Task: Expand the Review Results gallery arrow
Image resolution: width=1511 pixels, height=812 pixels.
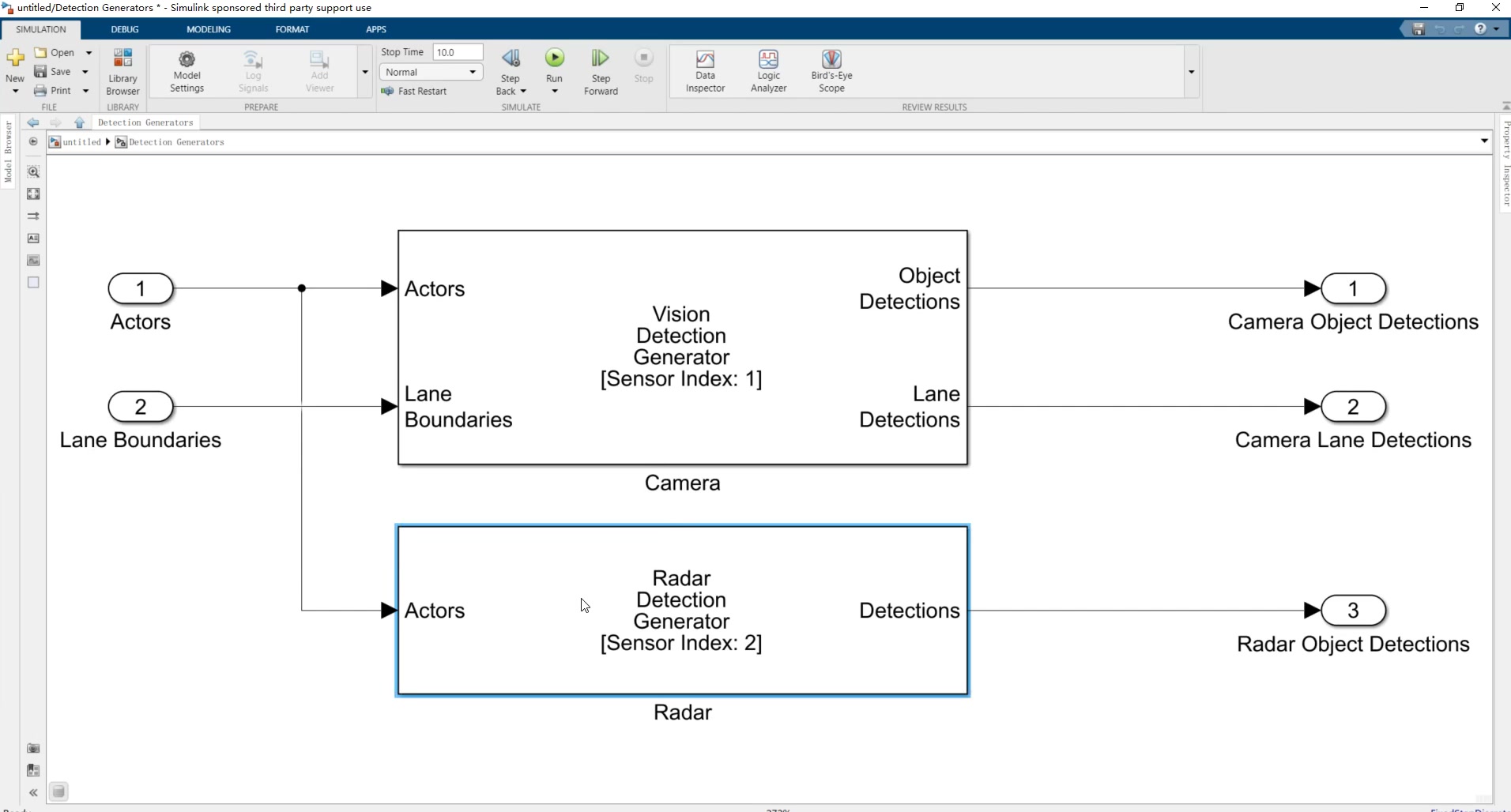Action: pos(1191,72)
